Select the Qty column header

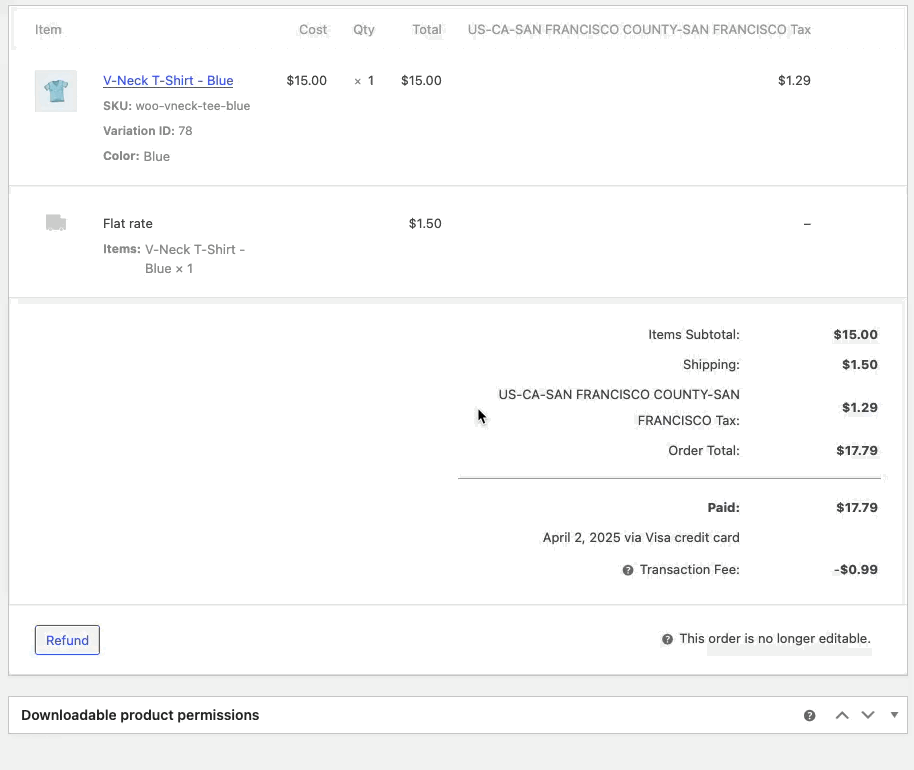pos(364,29)
